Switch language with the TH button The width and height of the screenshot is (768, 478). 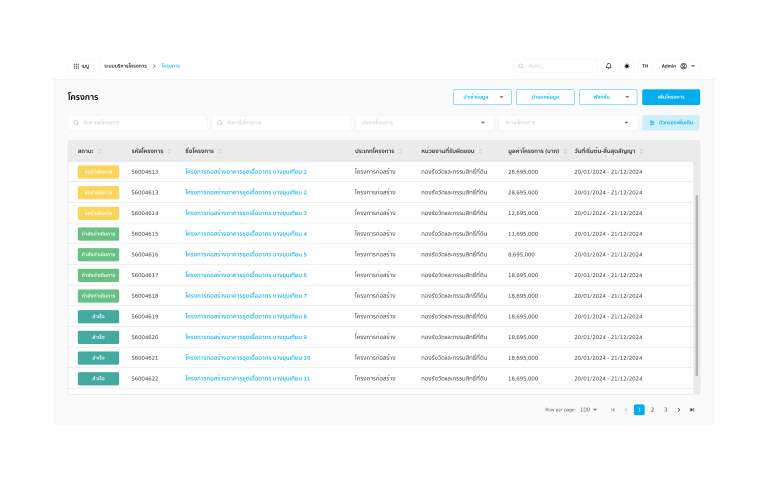[x=645, y=66]
